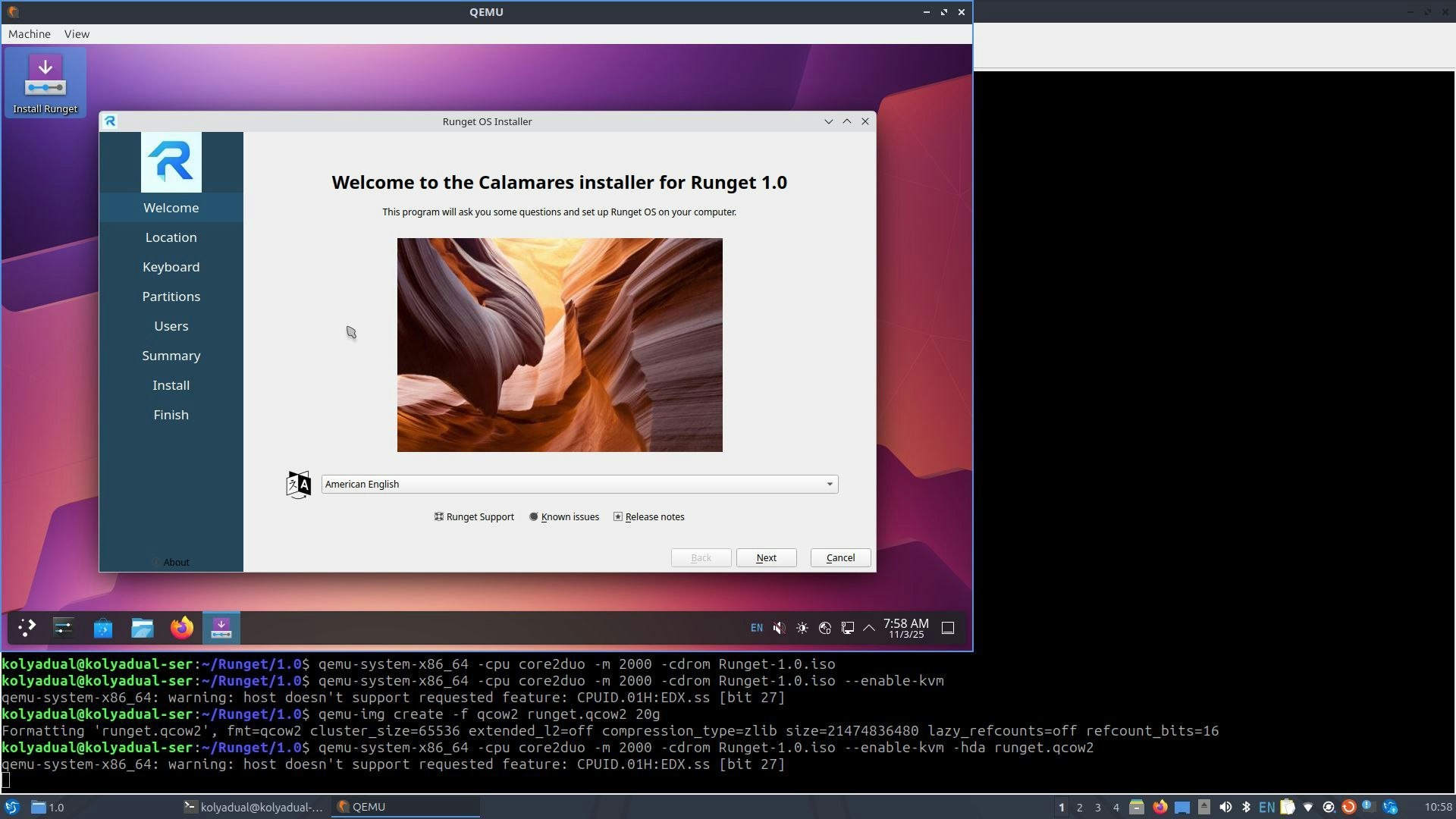Click the notification alert icon in host tray
1456x819 pixels.
click(1369, 806)
